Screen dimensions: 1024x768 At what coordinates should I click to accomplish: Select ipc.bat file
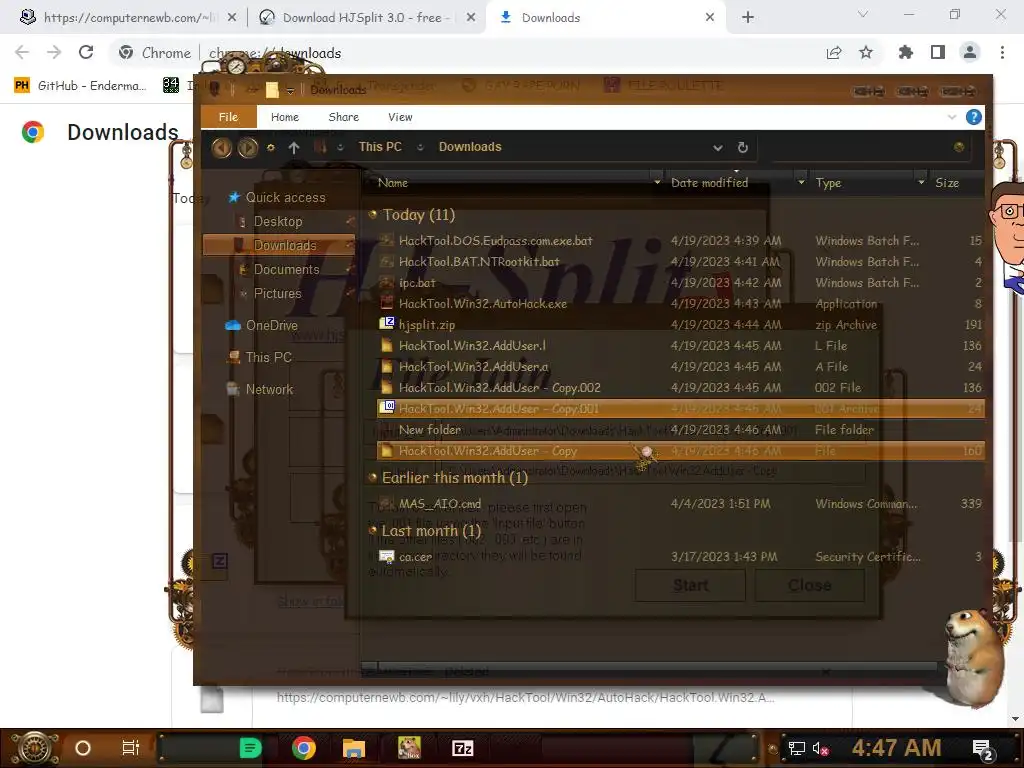click(x=417, y=283)
